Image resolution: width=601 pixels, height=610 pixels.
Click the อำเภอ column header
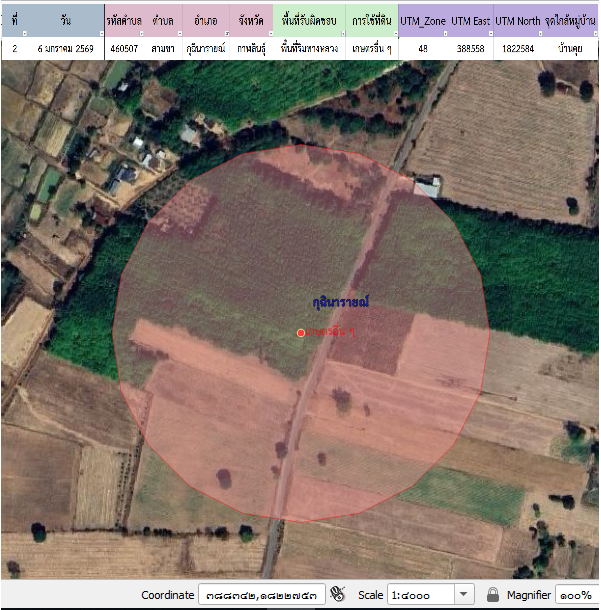pos(205,20)
